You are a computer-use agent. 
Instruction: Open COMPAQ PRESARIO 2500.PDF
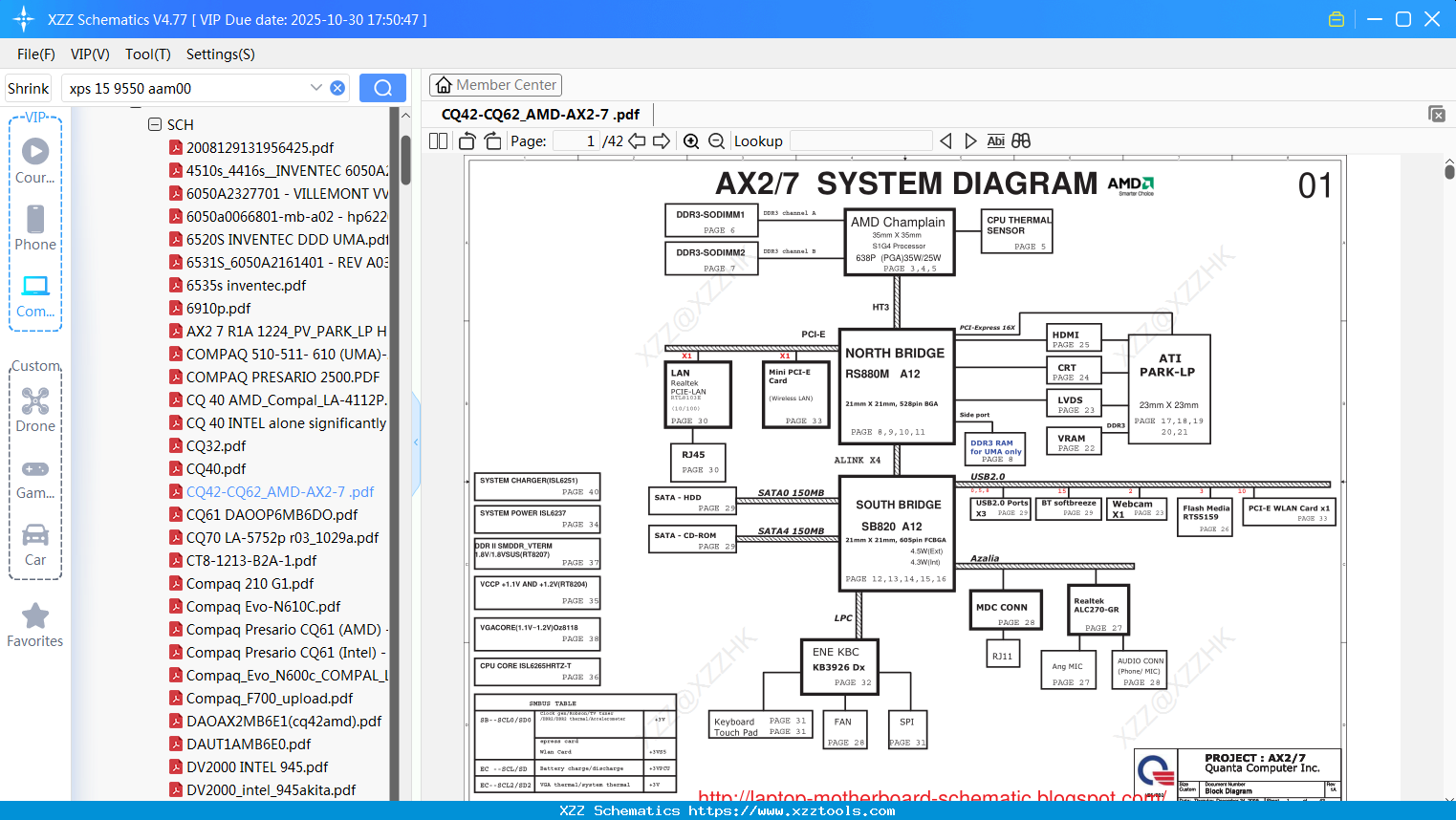(x=282, y=377)
